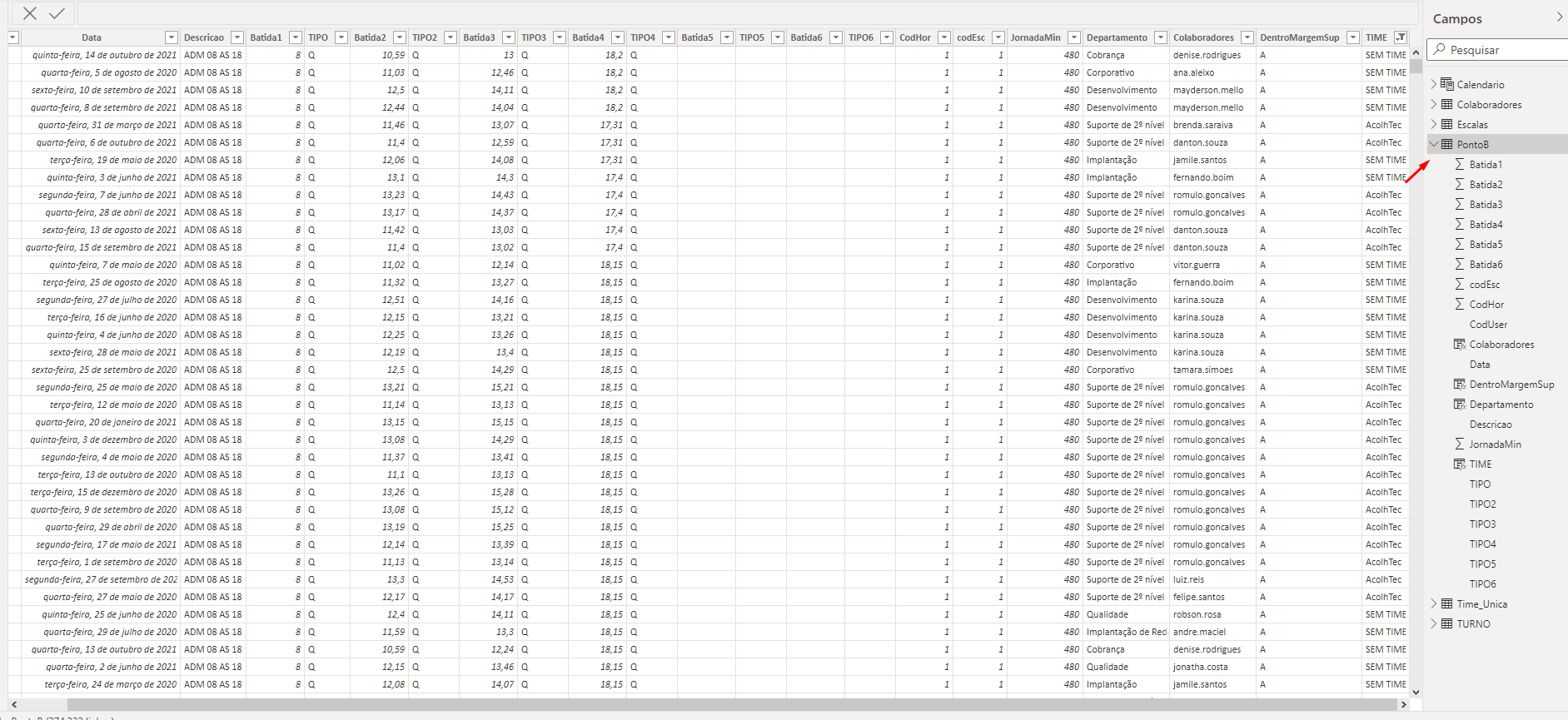Expand the Time_Unica table fields
1568x720 pixels.
tap(1434, 603)
